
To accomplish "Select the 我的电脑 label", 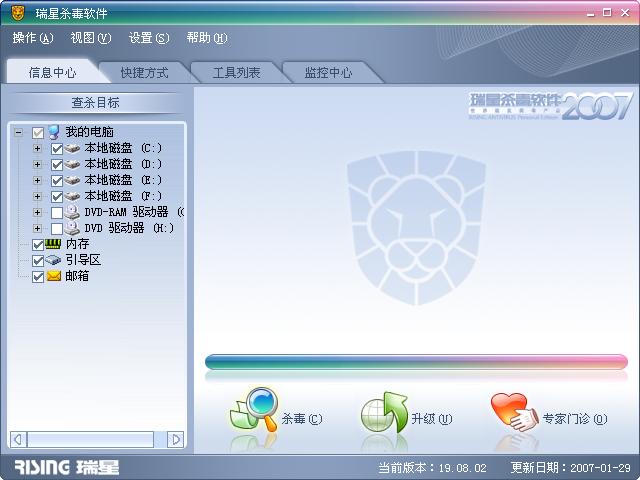I will pyautogui.click(x=89, y=132).
